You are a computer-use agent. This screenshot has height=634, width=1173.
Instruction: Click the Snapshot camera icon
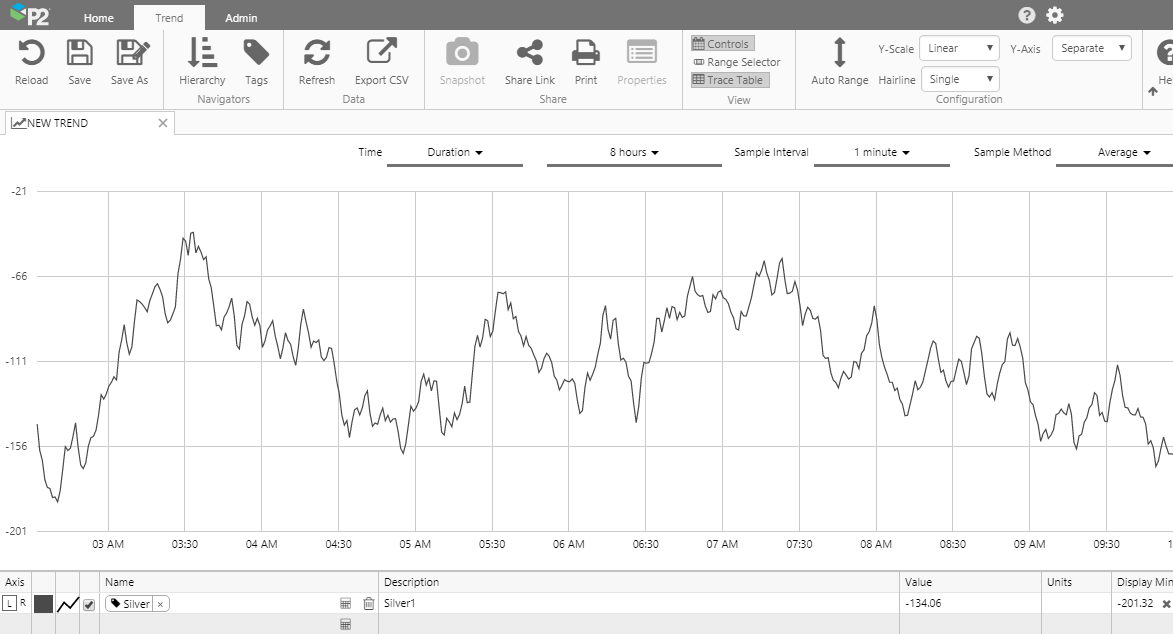coord(462,53)
